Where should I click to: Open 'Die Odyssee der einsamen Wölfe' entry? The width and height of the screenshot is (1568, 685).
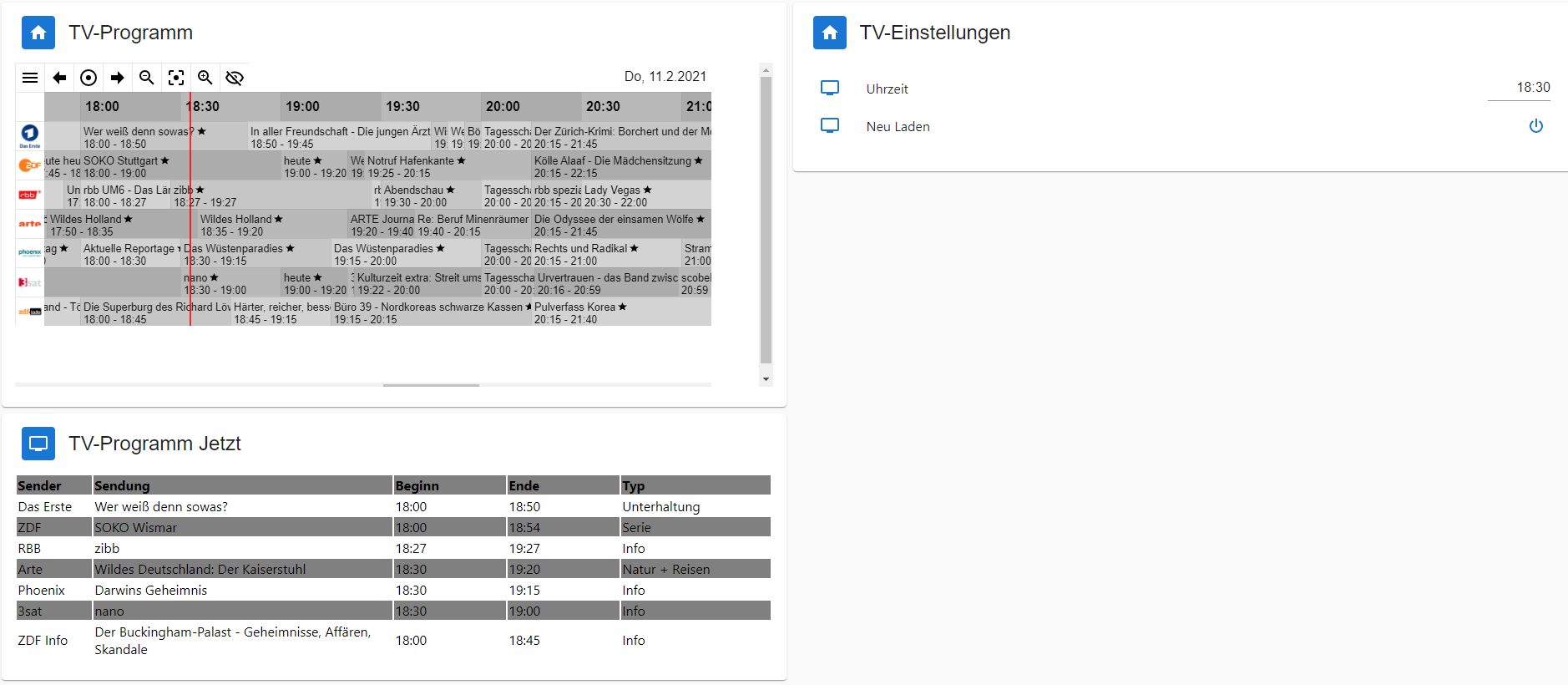click(622, 225)
